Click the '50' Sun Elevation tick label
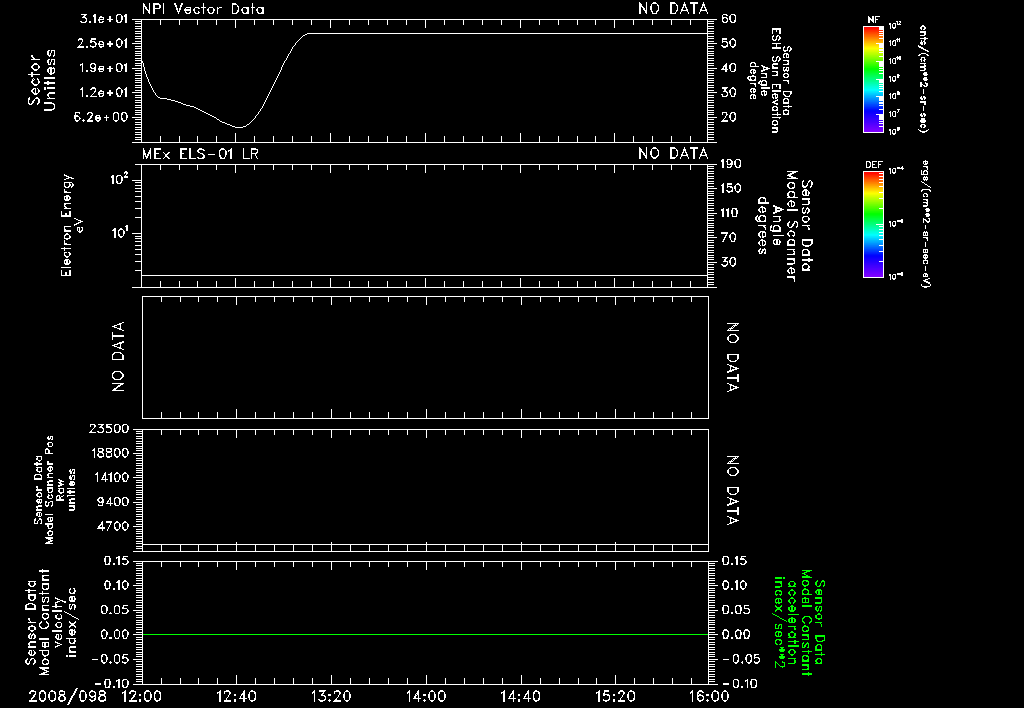Screen dimensions: 1024x708 click(x=729, y=43)
